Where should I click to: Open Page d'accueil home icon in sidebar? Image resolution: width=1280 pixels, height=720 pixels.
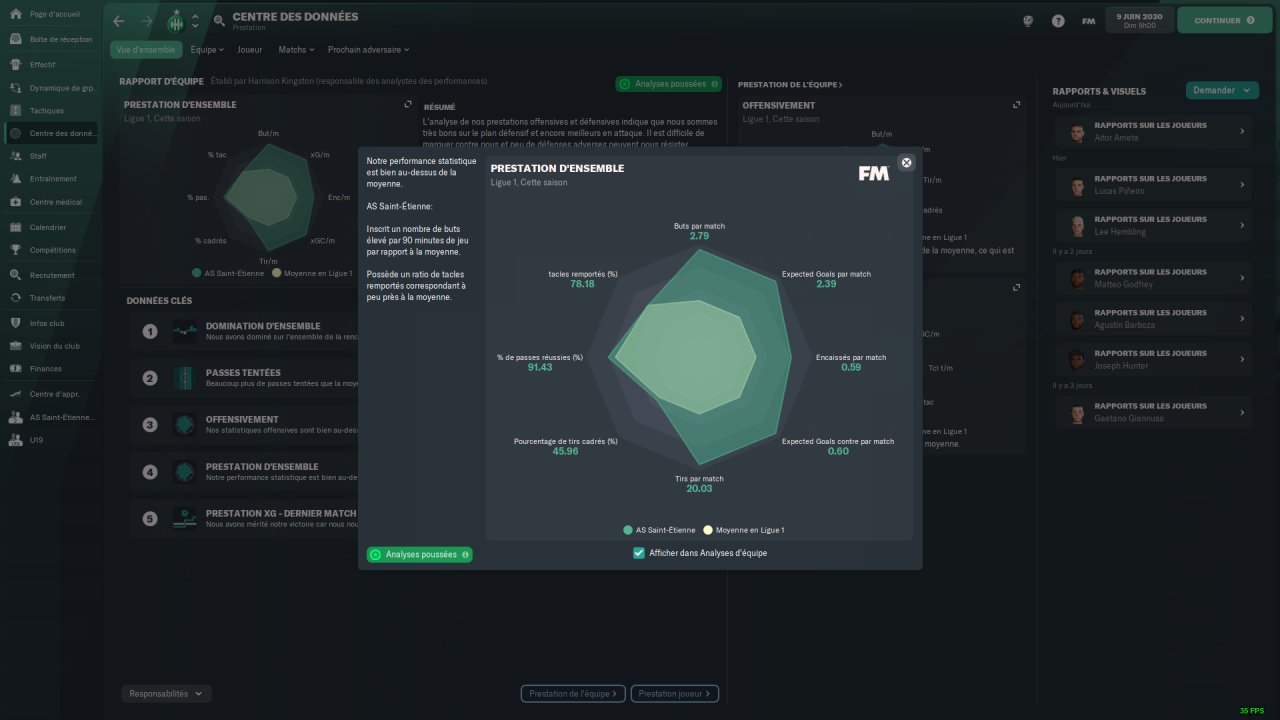[x=16, y=15]
